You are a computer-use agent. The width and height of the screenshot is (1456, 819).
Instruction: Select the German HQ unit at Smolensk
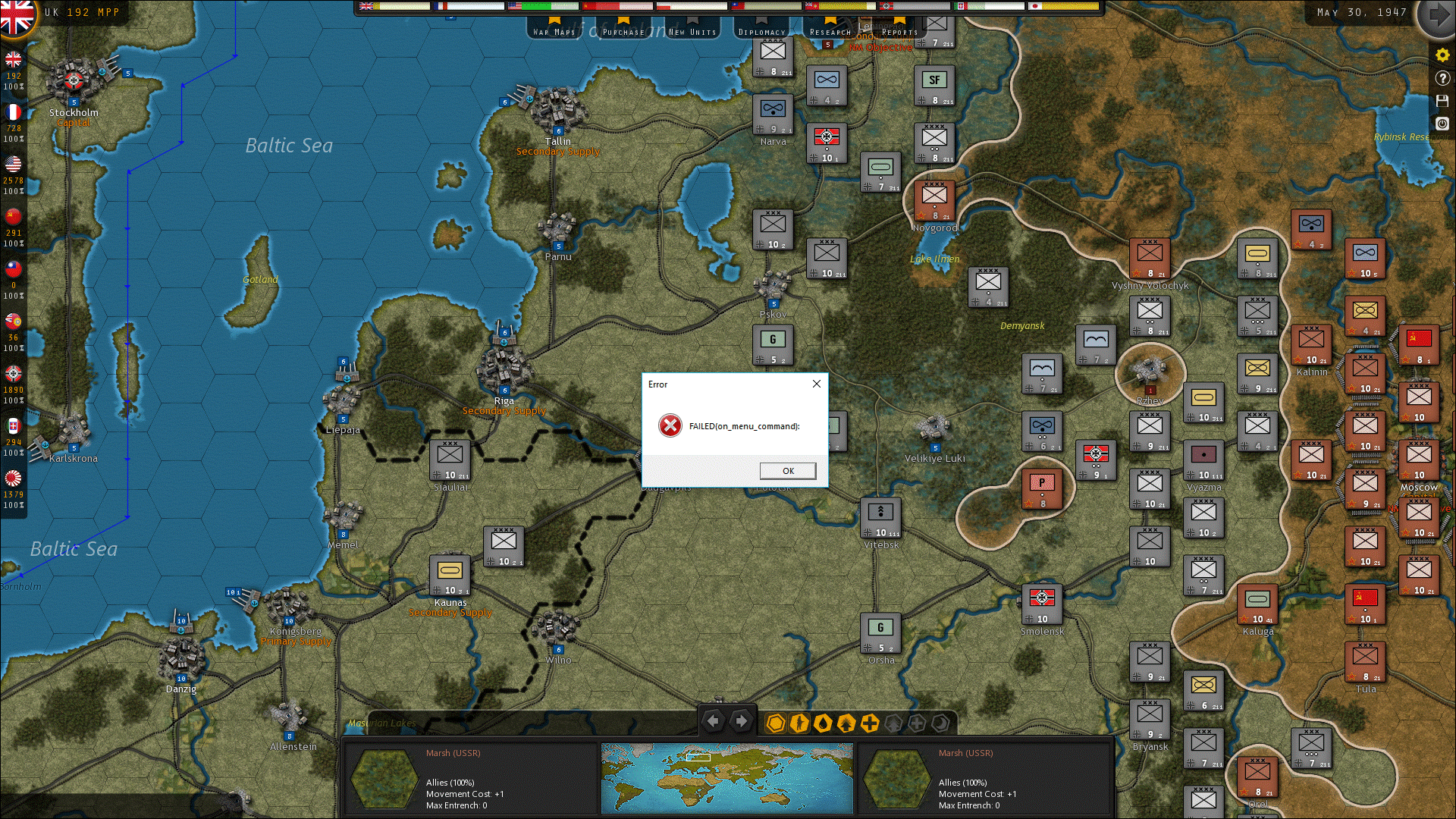pos(1042,604)
